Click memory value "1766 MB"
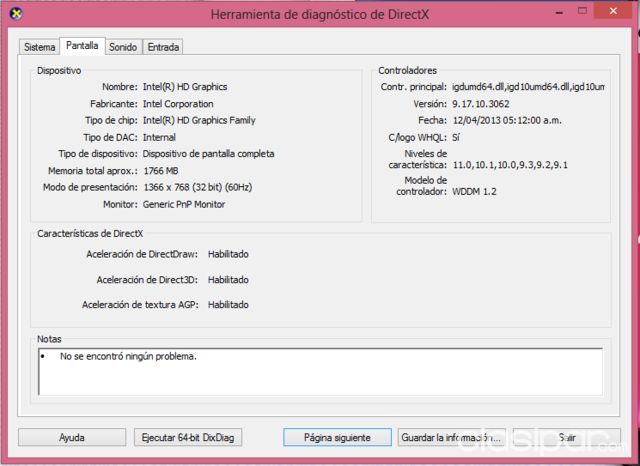 point(161,171)
